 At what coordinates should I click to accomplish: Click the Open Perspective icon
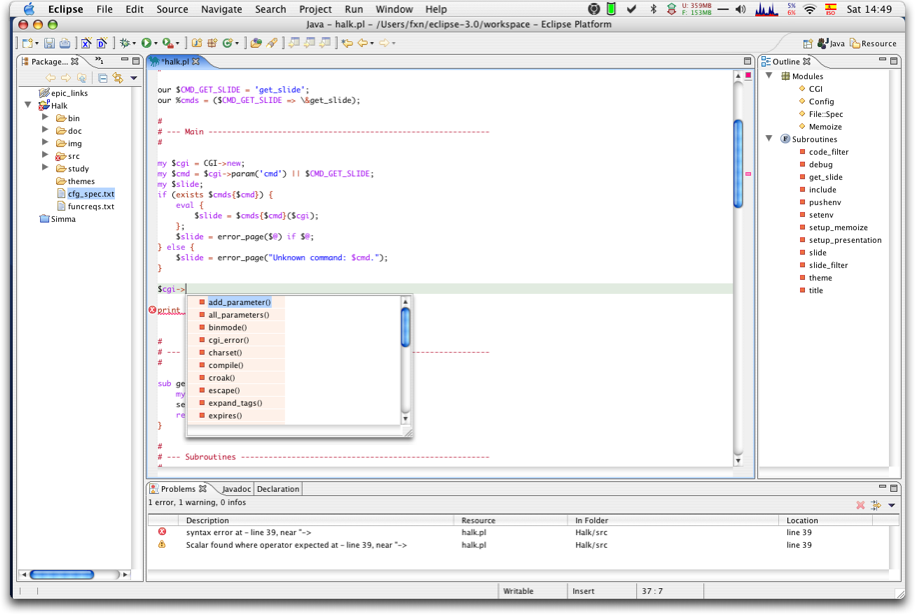pos(807,43)
